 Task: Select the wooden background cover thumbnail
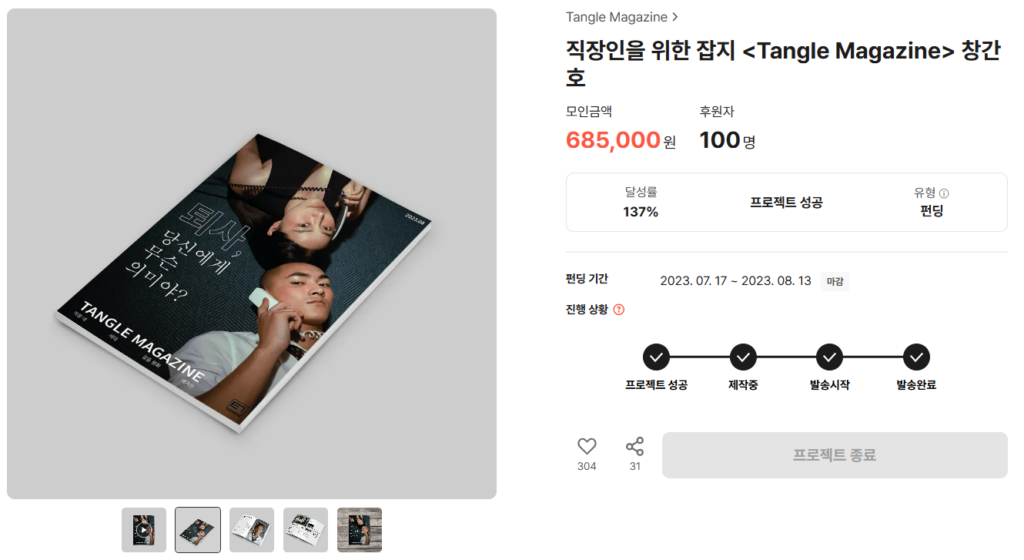359,530
